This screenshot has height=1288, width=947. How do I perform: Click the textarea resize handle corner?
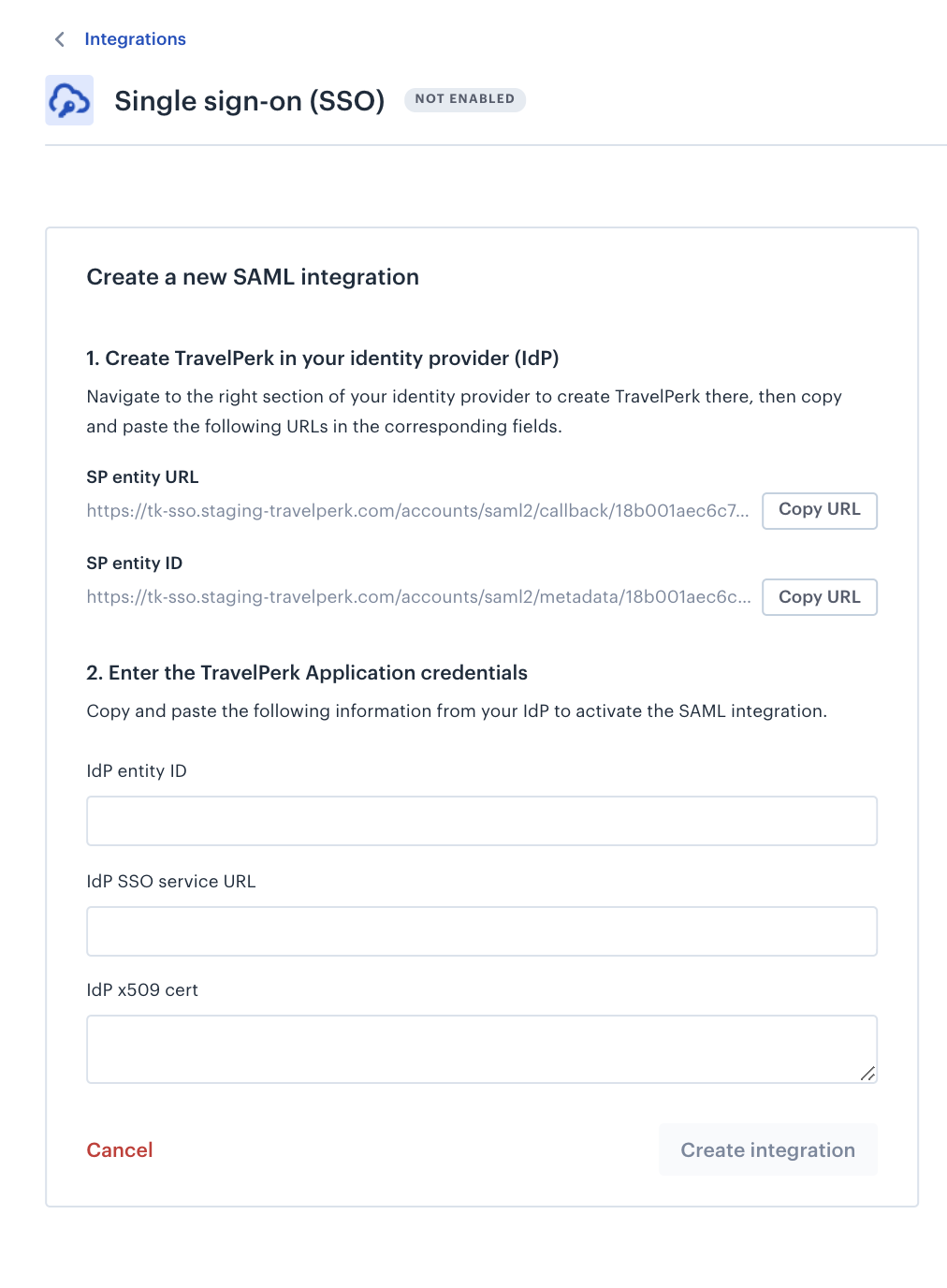[x=868, y=1074]
